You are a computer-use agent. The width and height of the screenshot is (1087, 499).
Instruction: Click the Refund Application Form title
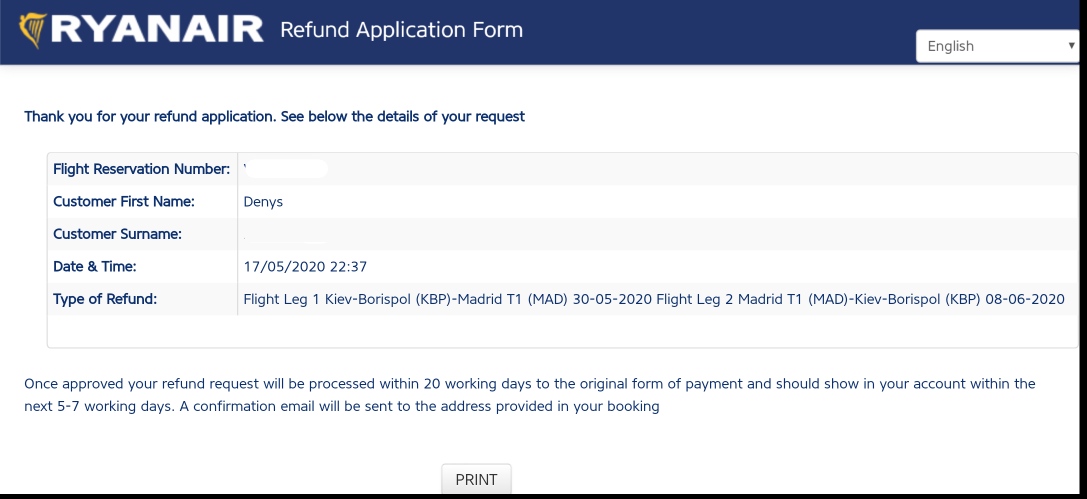coord(401,30)
